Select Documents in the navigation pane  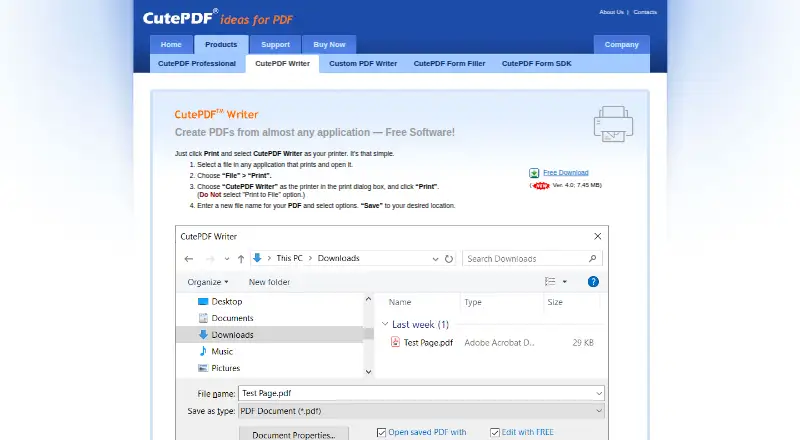click(232, 318)
